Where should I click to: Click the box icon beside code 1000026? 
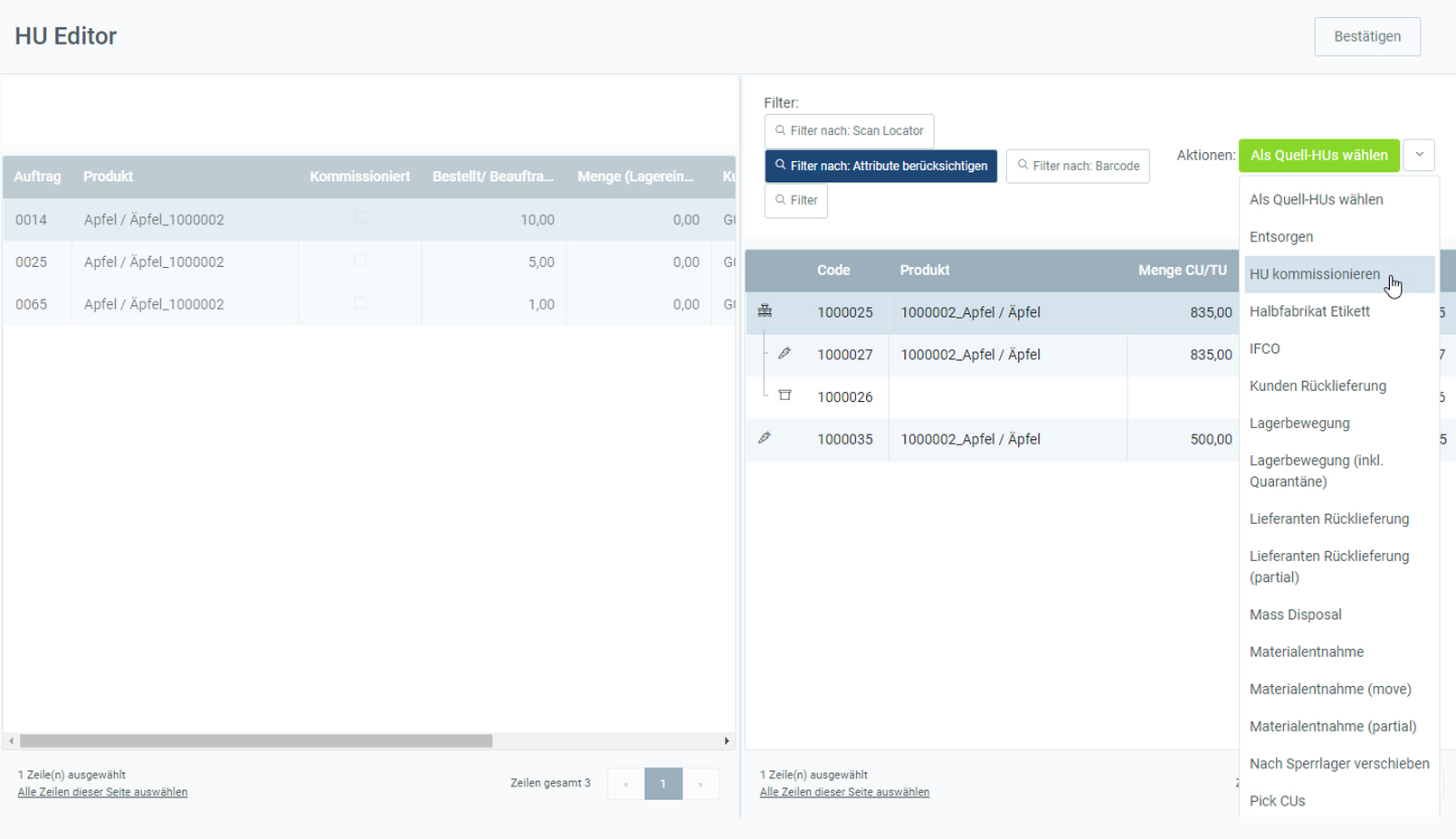pyautogui.click(x=785, y=396)
